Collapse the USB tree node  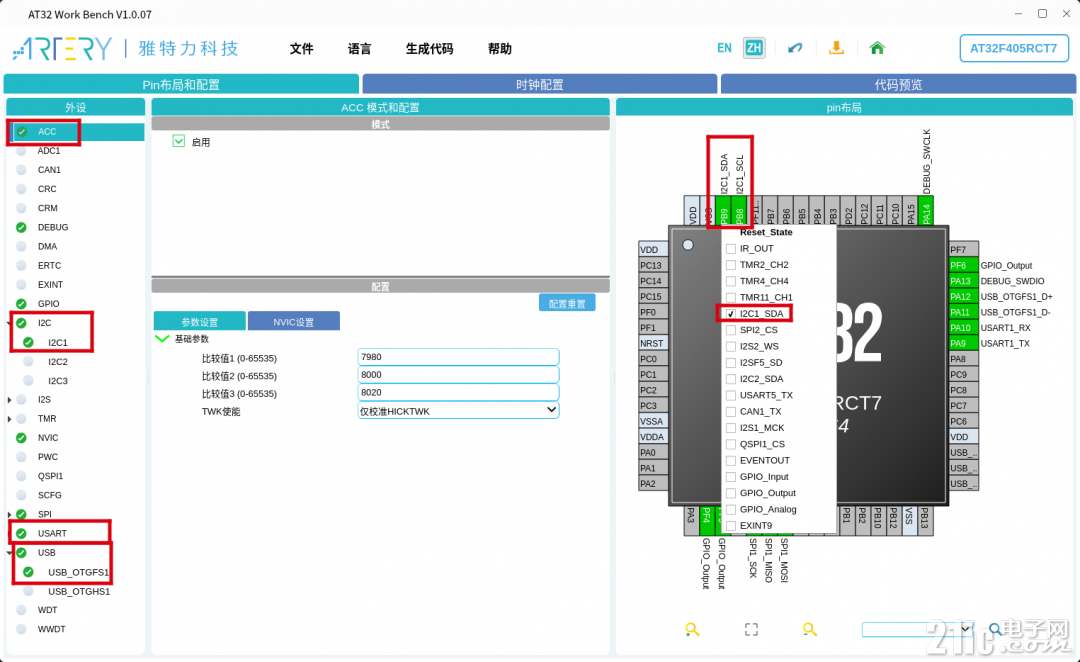pyautogui.click(x=10, y=553)
